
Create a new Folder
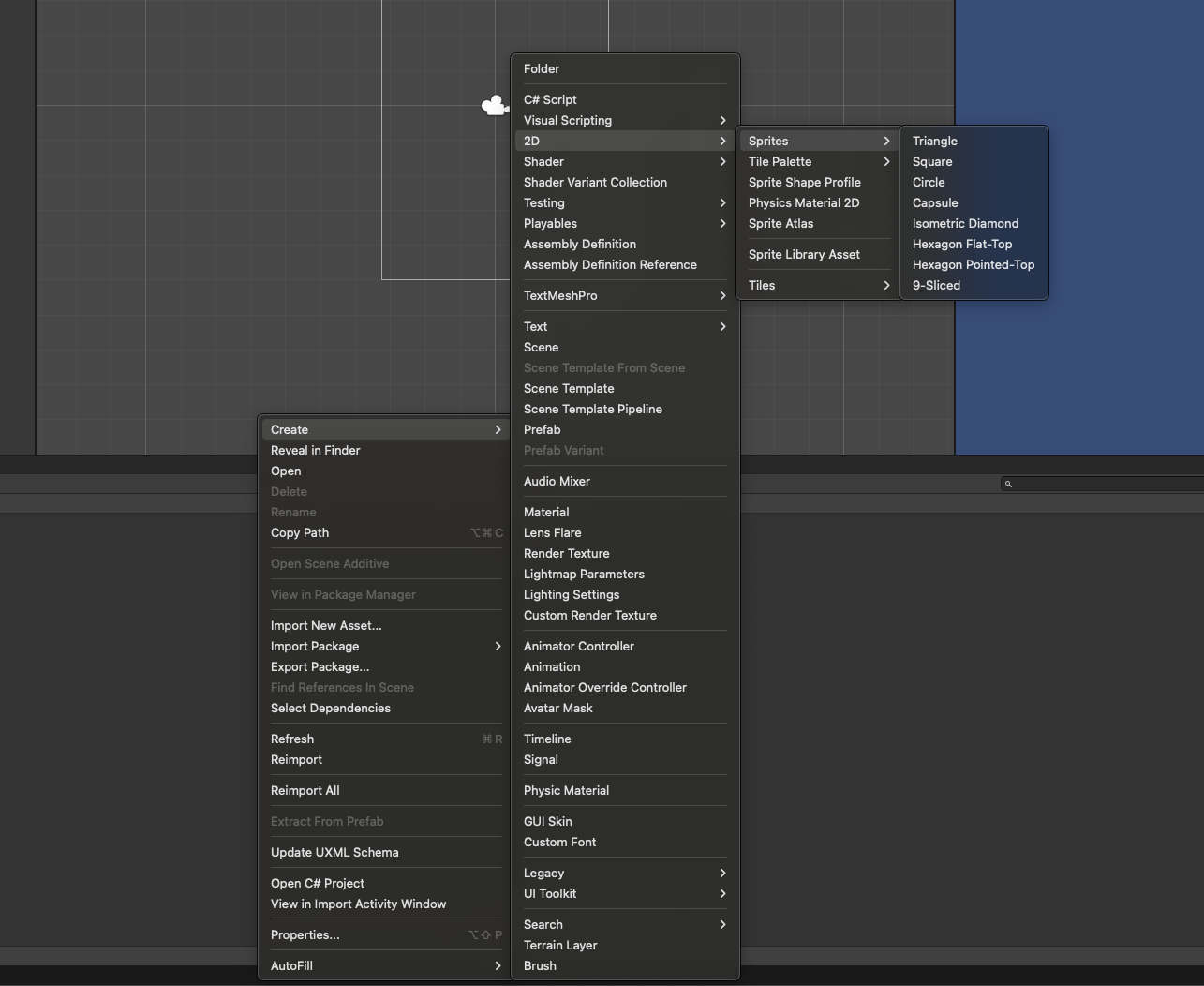[625, 68]
